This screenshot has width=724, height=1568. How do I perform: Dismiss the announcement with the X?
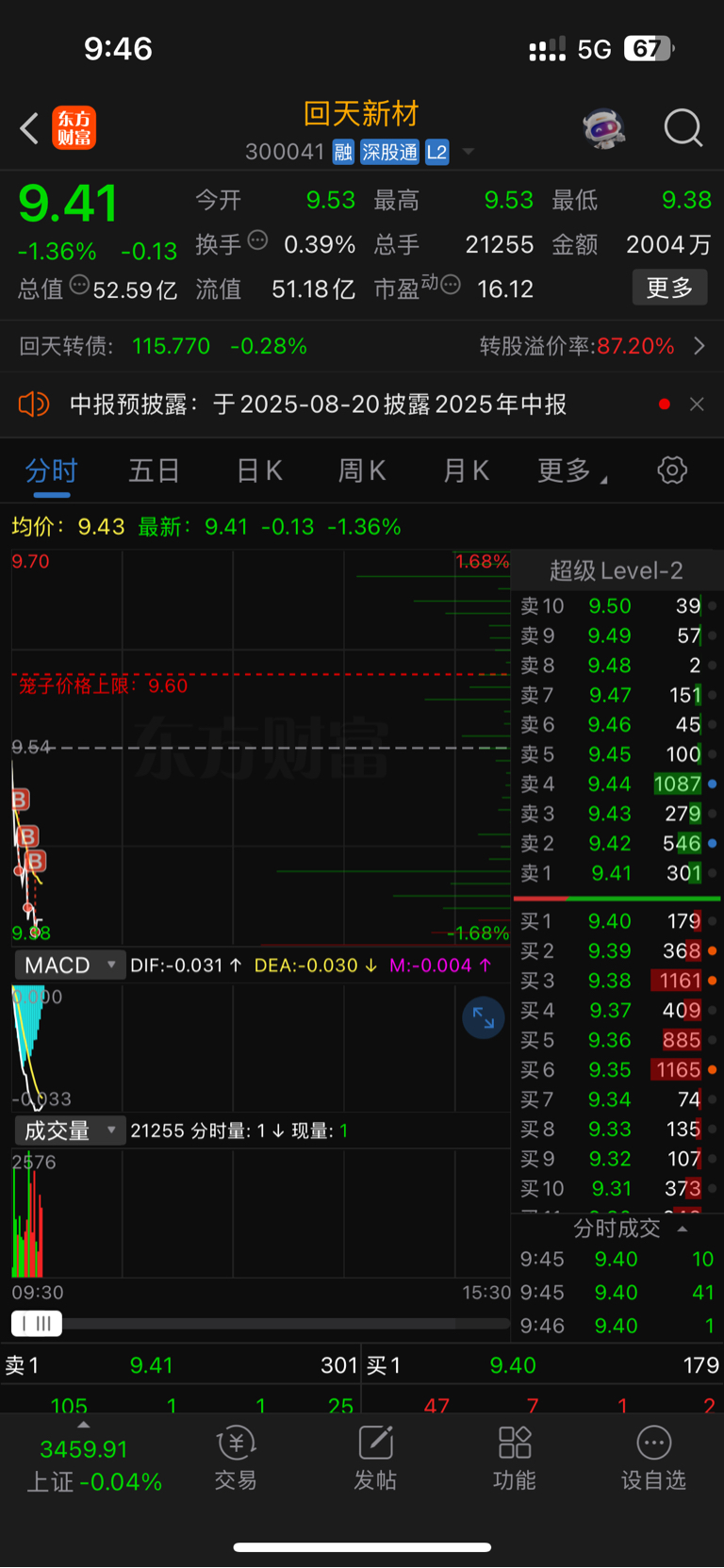[x=697, y=404]
